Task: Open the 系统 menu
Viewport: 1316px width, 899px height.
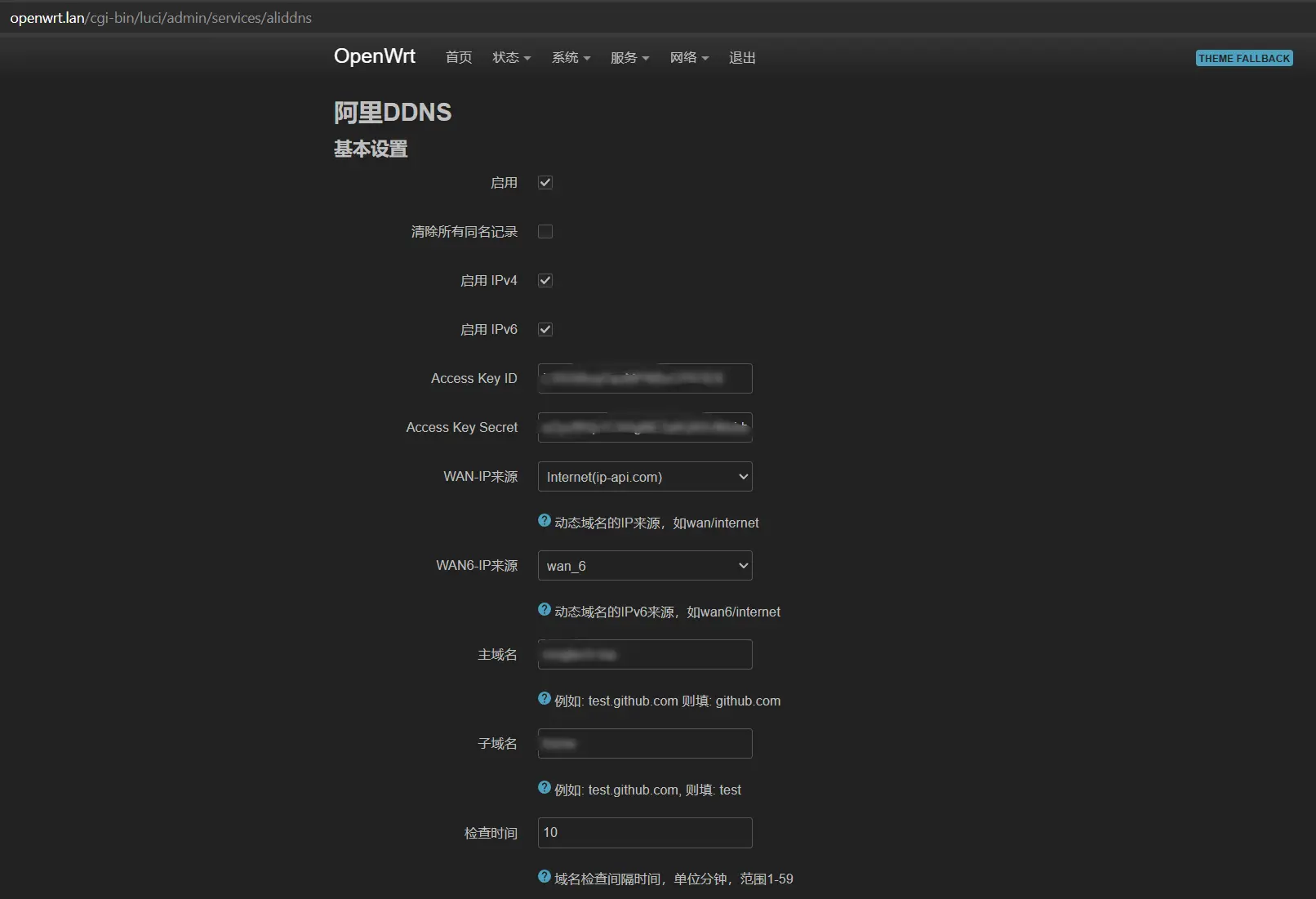Action: pyautogui.click(x=571, y=58)
